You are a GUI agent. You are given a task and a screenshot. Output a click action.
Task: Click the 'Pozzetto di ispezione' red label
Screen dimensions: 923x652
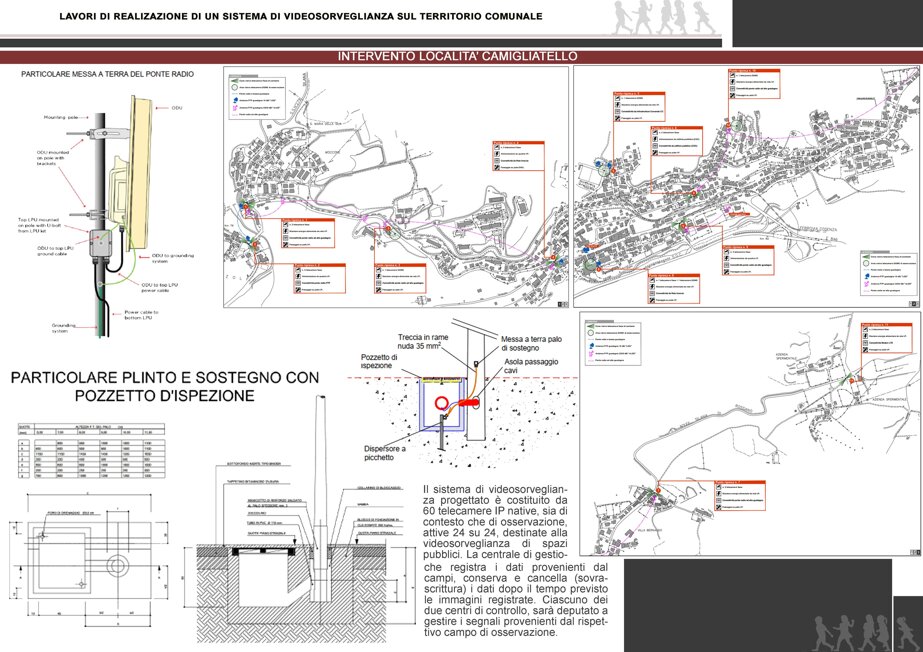pos(379,361)
